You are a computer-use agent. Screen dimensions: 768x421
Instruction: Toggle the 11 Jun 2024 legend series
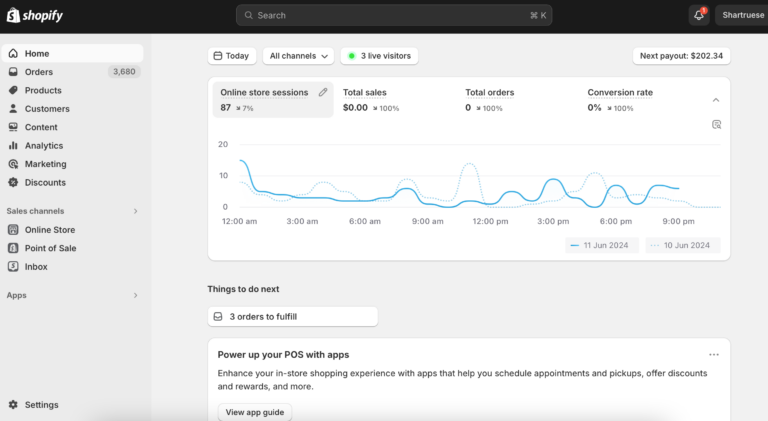point(601,245)
